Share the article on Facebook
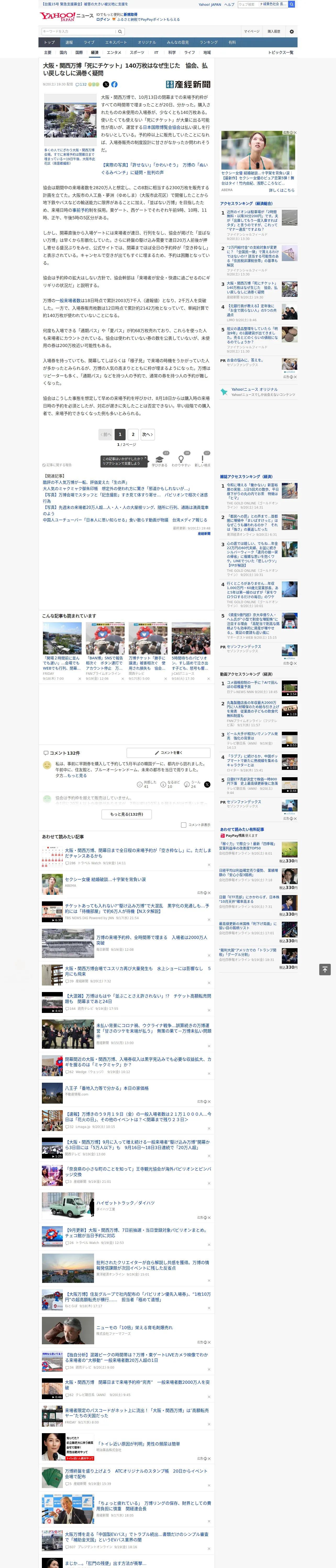 click(114, 85)
